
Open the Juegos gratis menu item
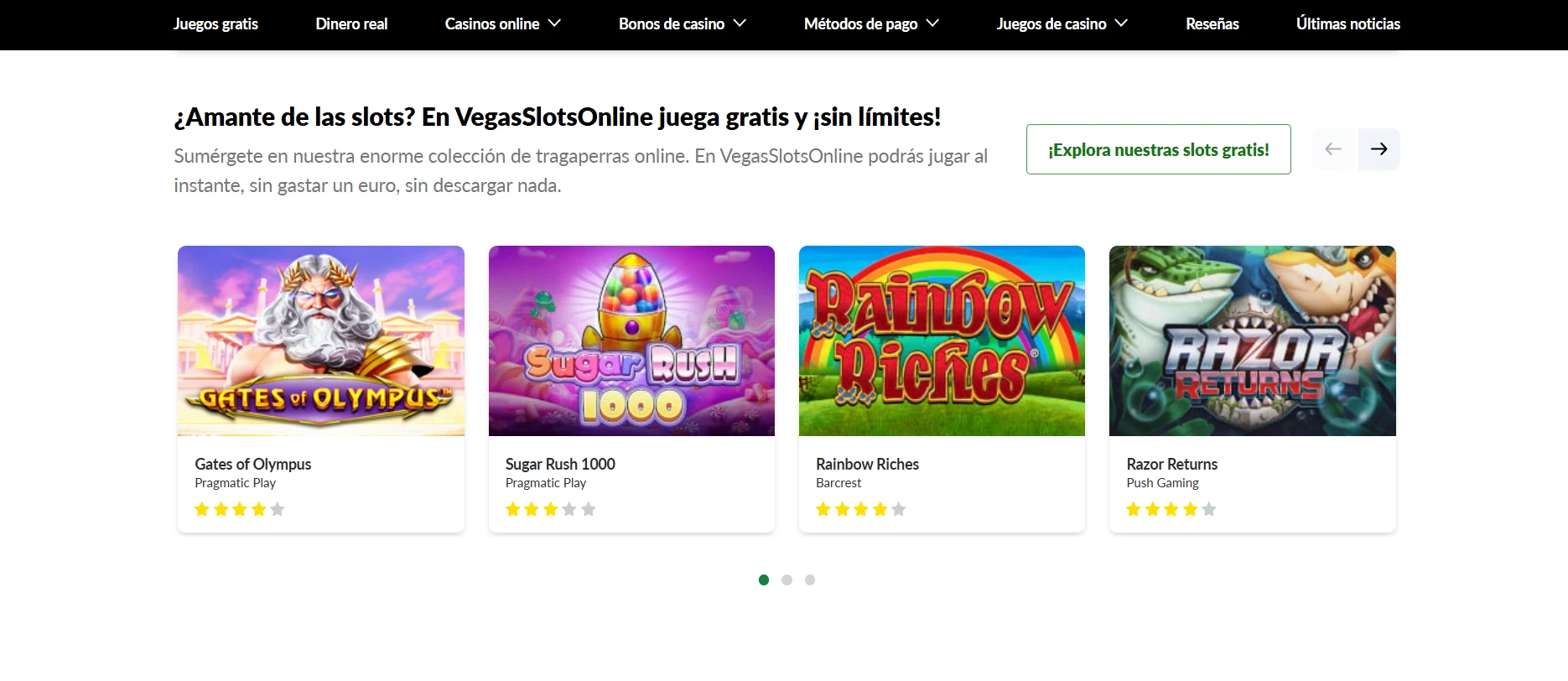pyautogui.click(x=215, y=23)
